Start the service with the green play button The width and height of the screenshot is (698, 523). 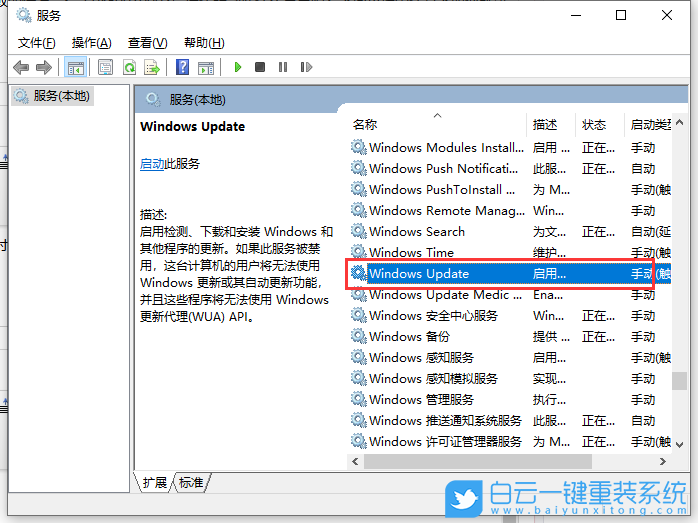(x=238, y=67)
